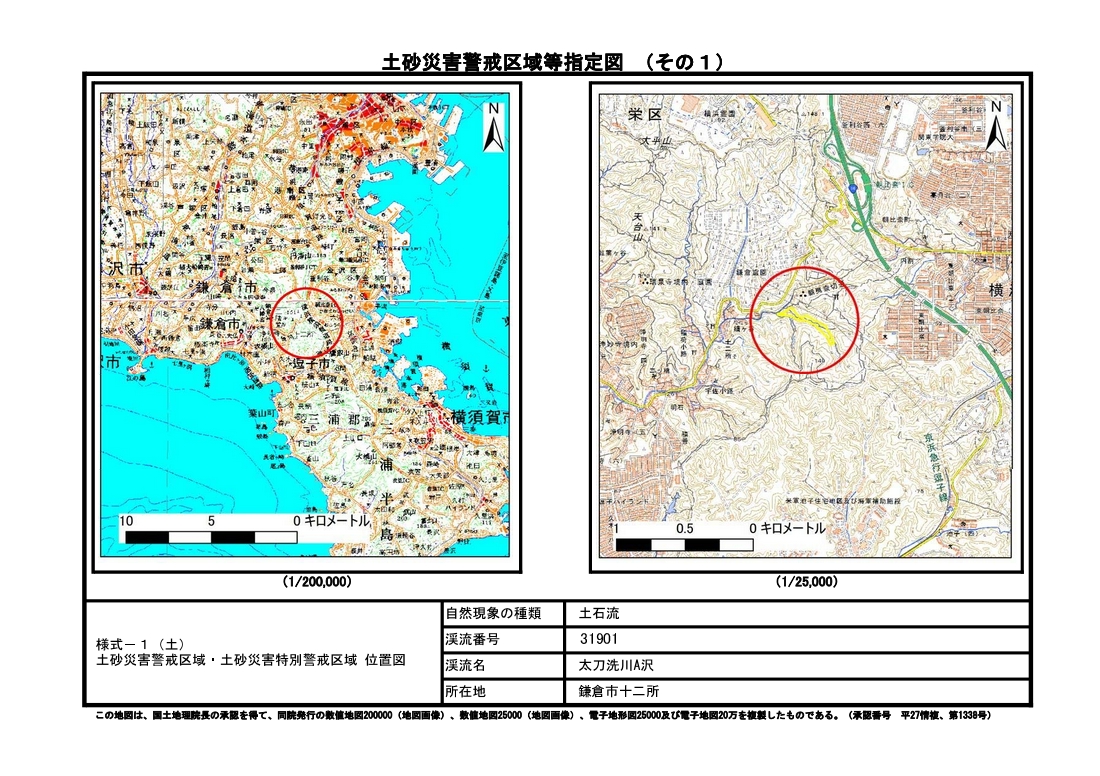Click the north arrow on the left map

click(x=493, y=127)
